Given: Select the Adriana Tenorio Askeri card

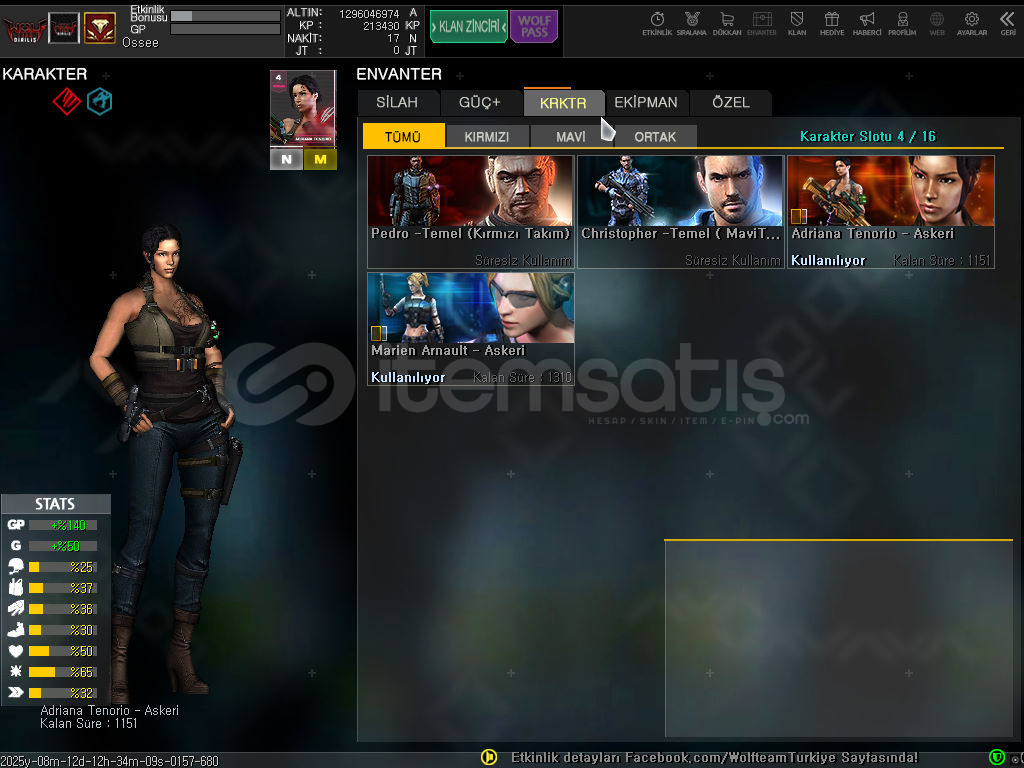Looking at the screenshot, I should (891, 212).
